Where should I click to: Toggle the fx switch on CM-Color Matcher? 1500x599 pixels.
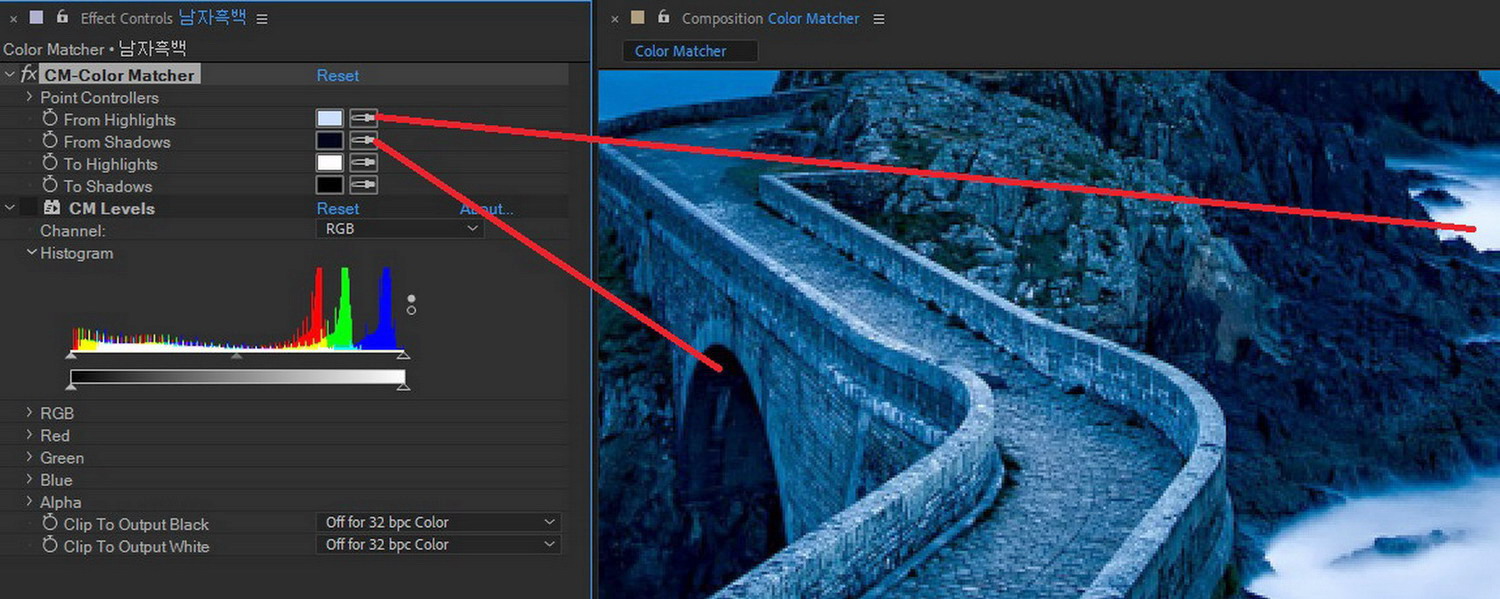(29, 74)
